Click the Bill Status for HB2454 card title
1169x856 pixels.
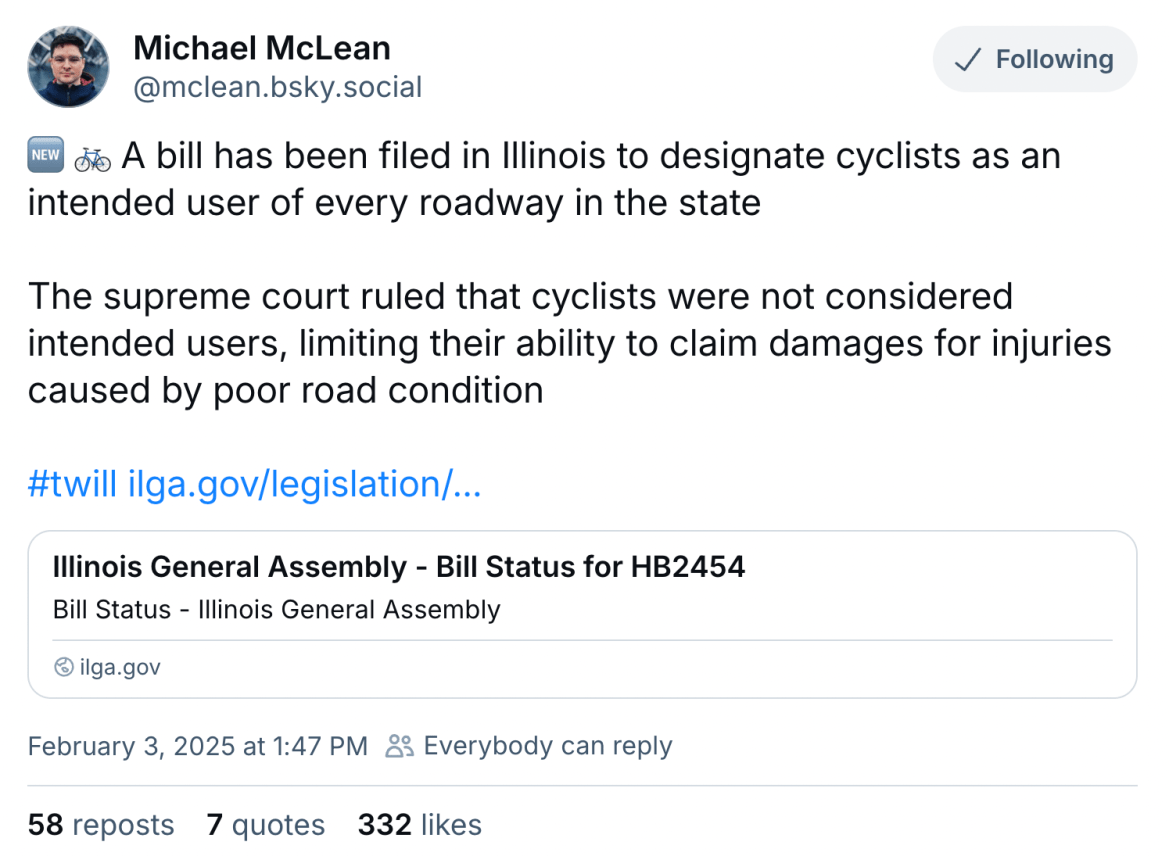[398, 566]
